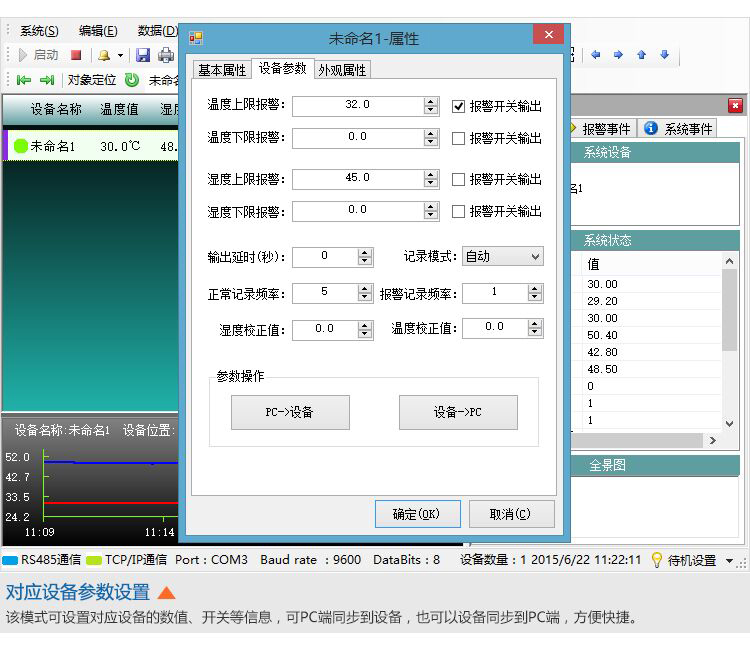Click the blue right arrow icon
The image size is (750, 651).
coord(618,55)
